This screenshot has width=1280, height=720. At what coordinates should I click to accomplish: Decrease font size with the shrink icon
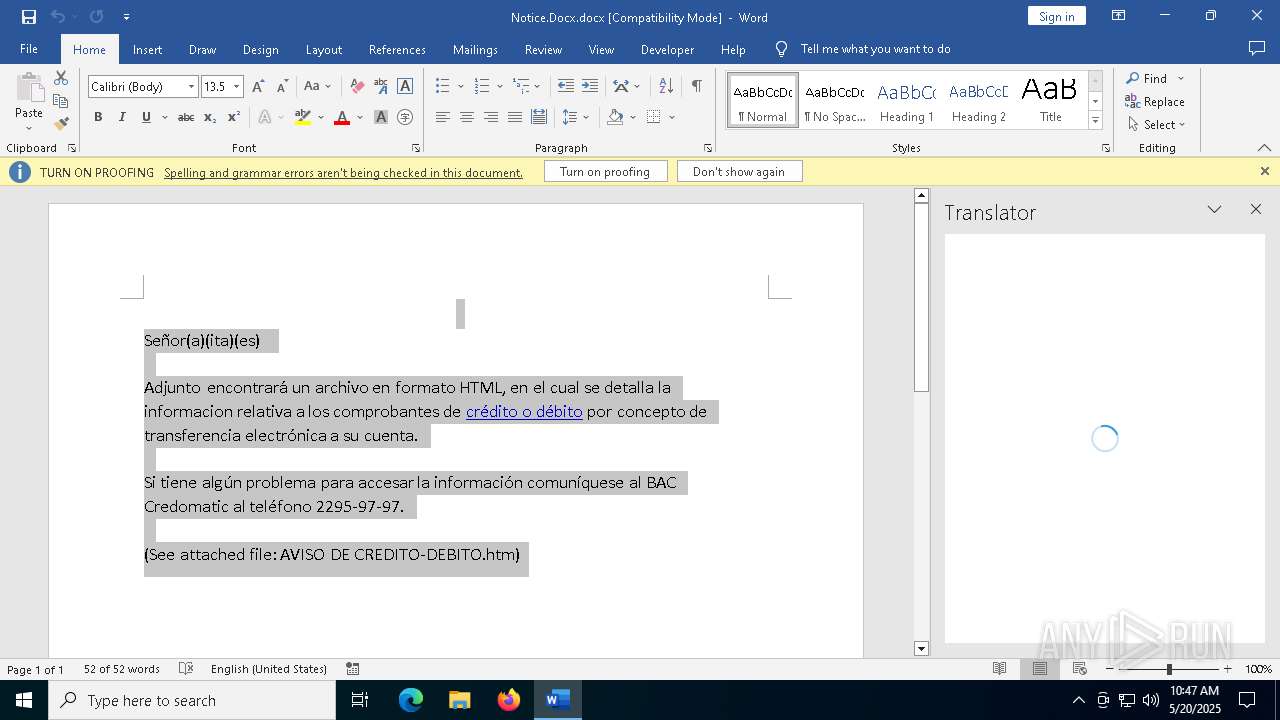[x=282, y=87]
